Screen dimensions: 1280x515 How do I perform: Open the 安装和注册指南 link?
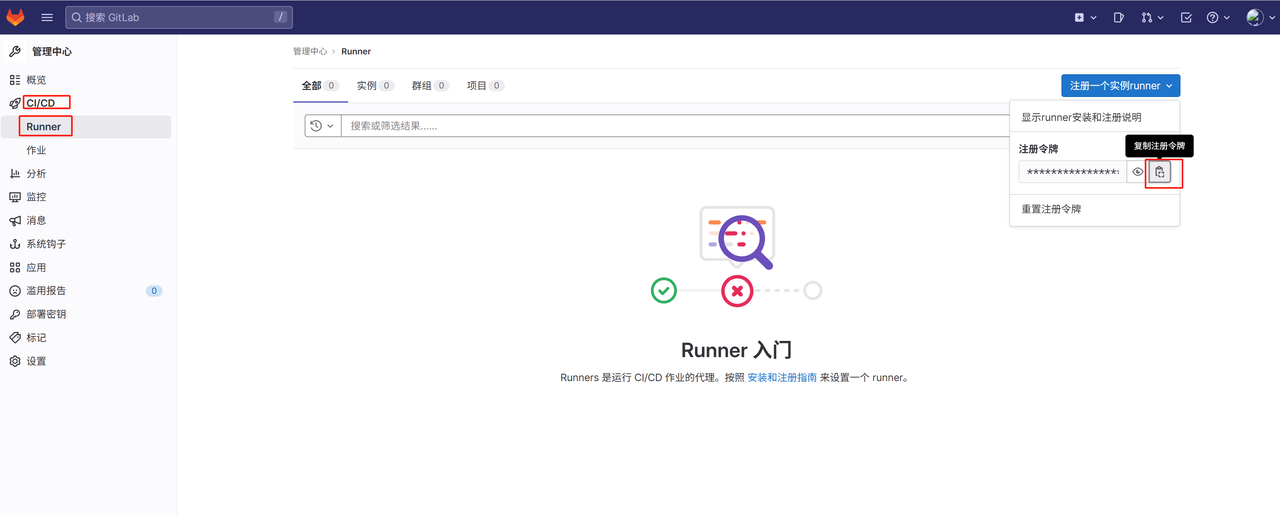[x=782, y=378]
